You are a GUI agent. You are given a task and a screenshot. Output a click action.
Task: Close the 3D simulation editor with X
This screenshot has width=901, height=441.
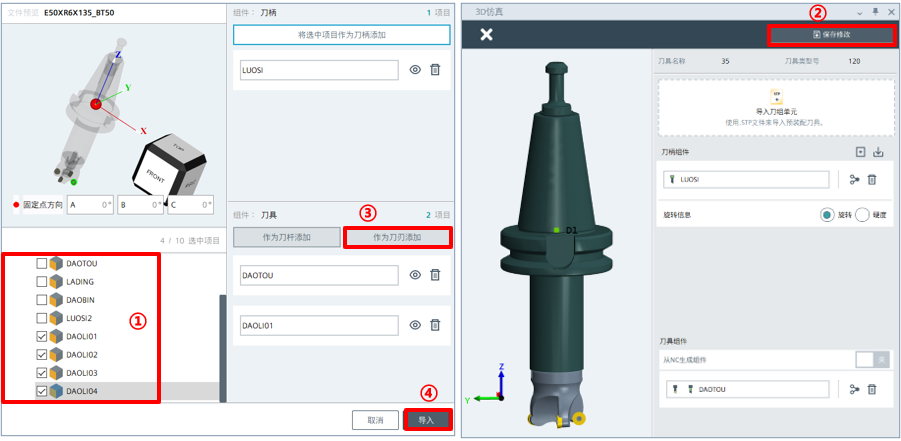[486, 34]
